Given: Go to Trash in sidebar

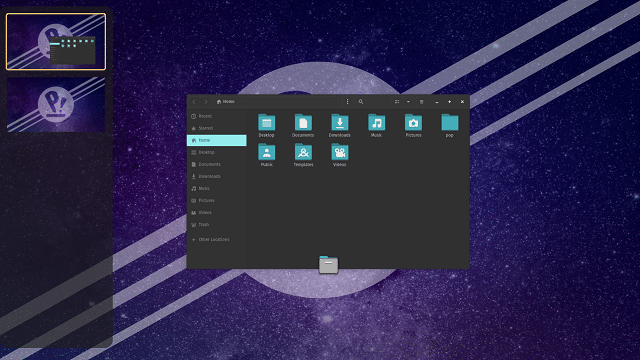Looking at the screenshot, I should 216,224.
